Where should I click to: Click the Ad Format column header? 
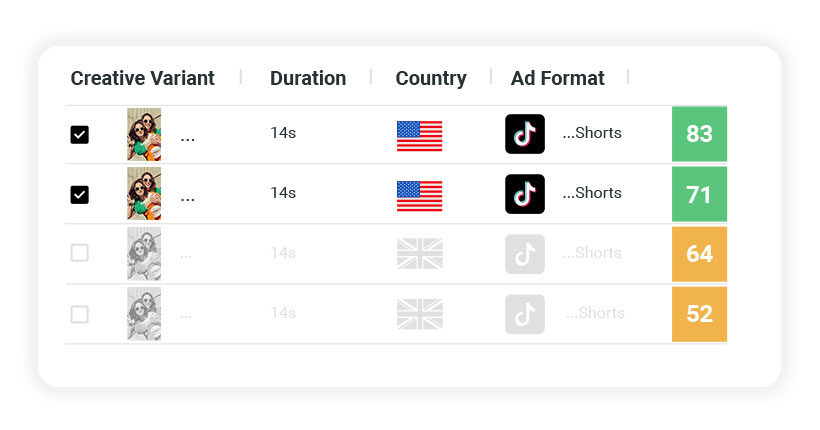click(557, 78)
